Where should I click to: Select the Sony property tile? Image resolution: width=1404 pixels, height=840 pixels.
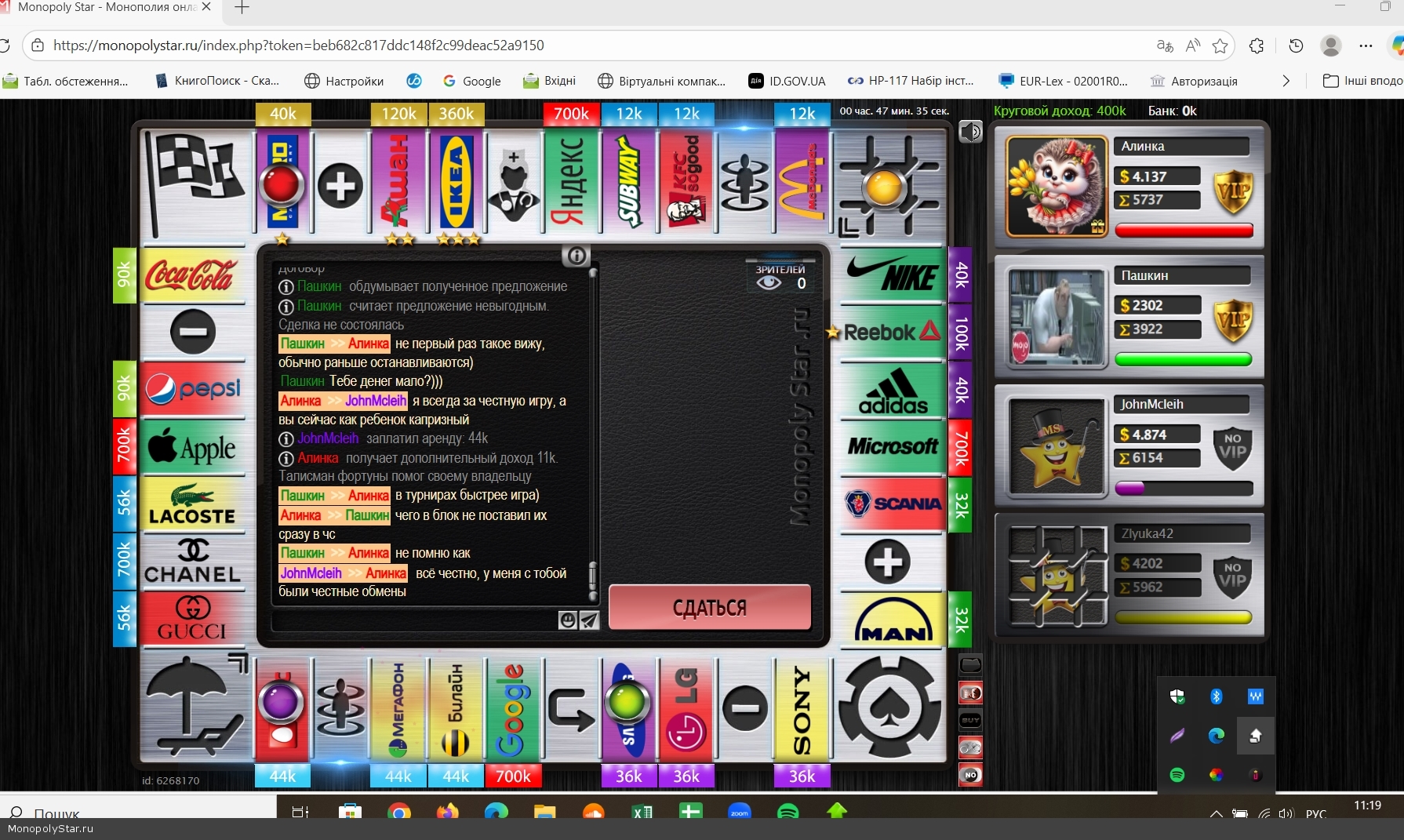(x=802, y=709)
